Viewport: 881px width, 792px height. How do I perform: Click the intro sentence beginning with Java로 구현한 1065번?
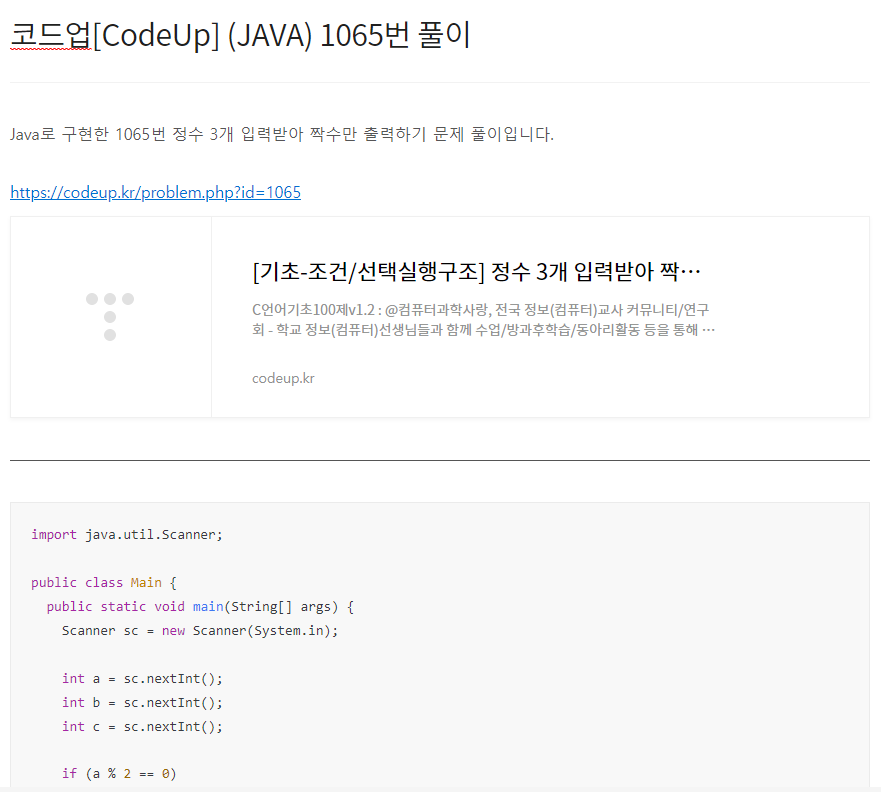pyautogui.click(x=282, y=134)
